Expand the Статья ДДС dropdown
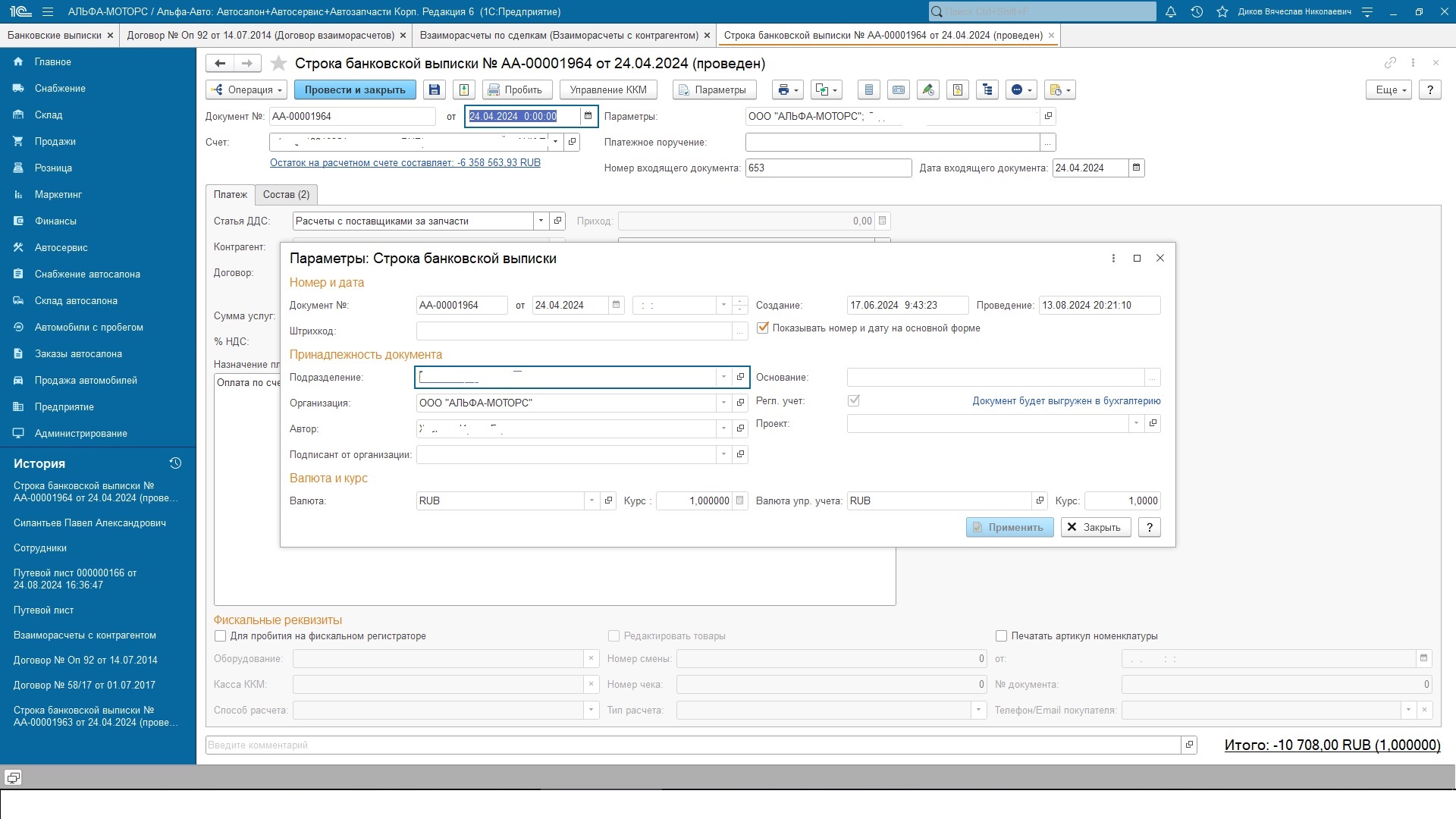1456x819 pixels. (541, 221)
